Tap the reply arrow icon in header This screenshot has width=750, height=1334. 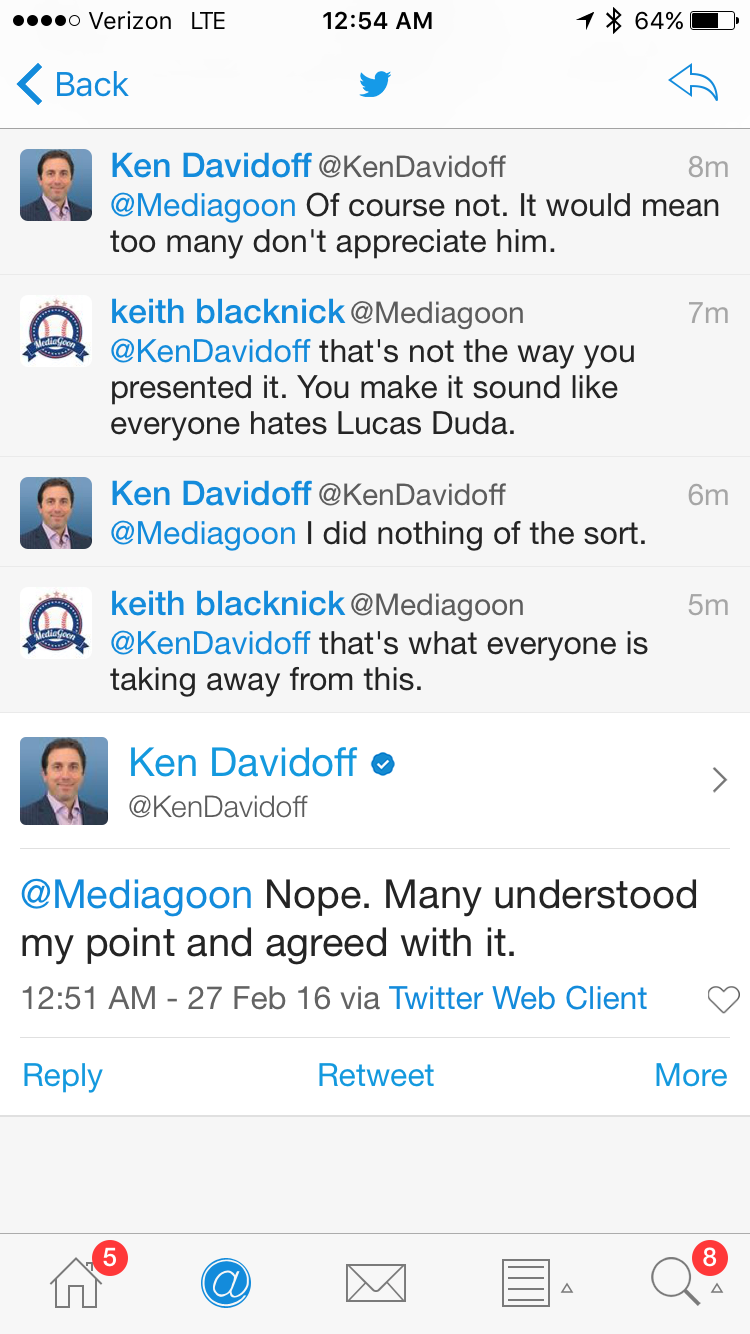pos(693,85)
